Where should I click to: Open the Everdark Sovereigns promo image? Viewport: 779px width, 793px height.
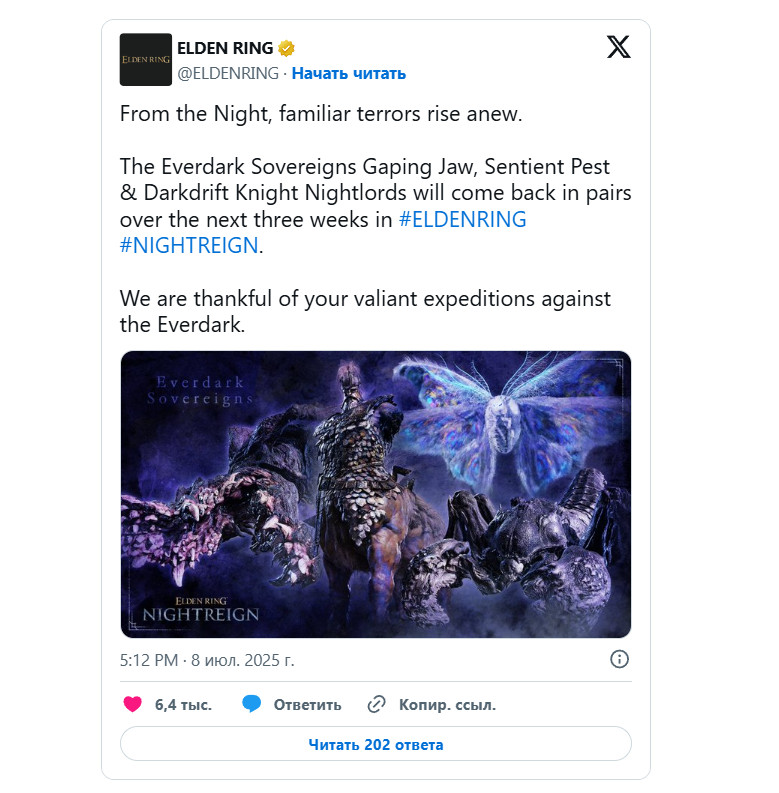[376, 494]
